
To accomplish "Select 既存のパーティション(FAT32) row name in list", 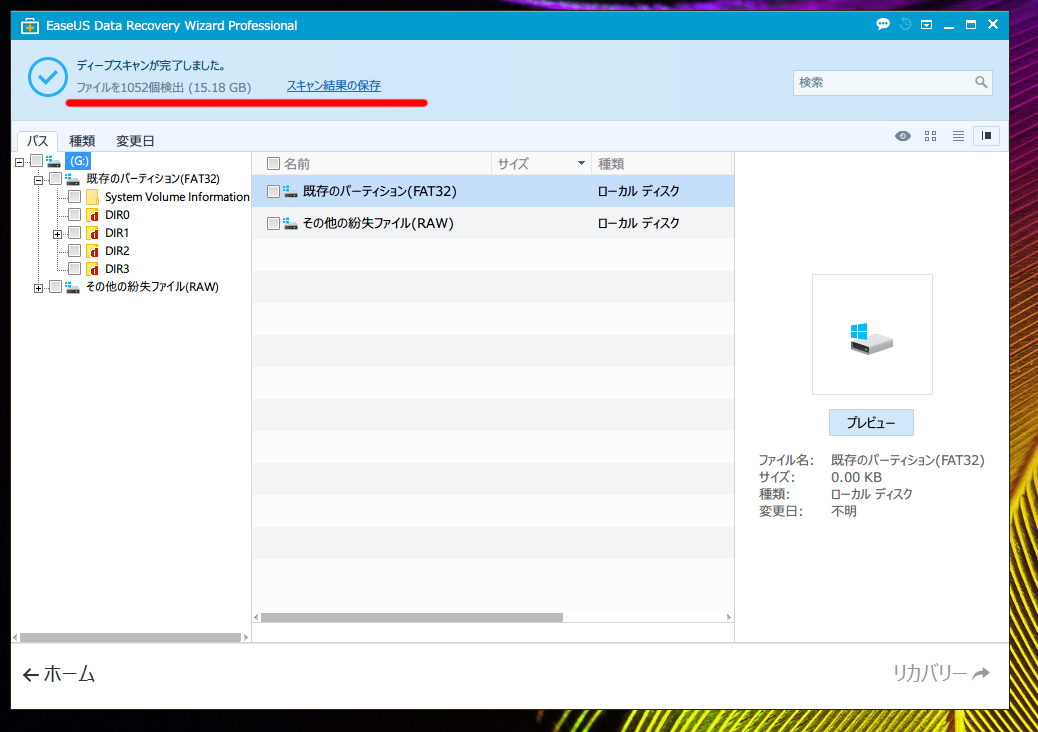I will click(x=379, y=191).
